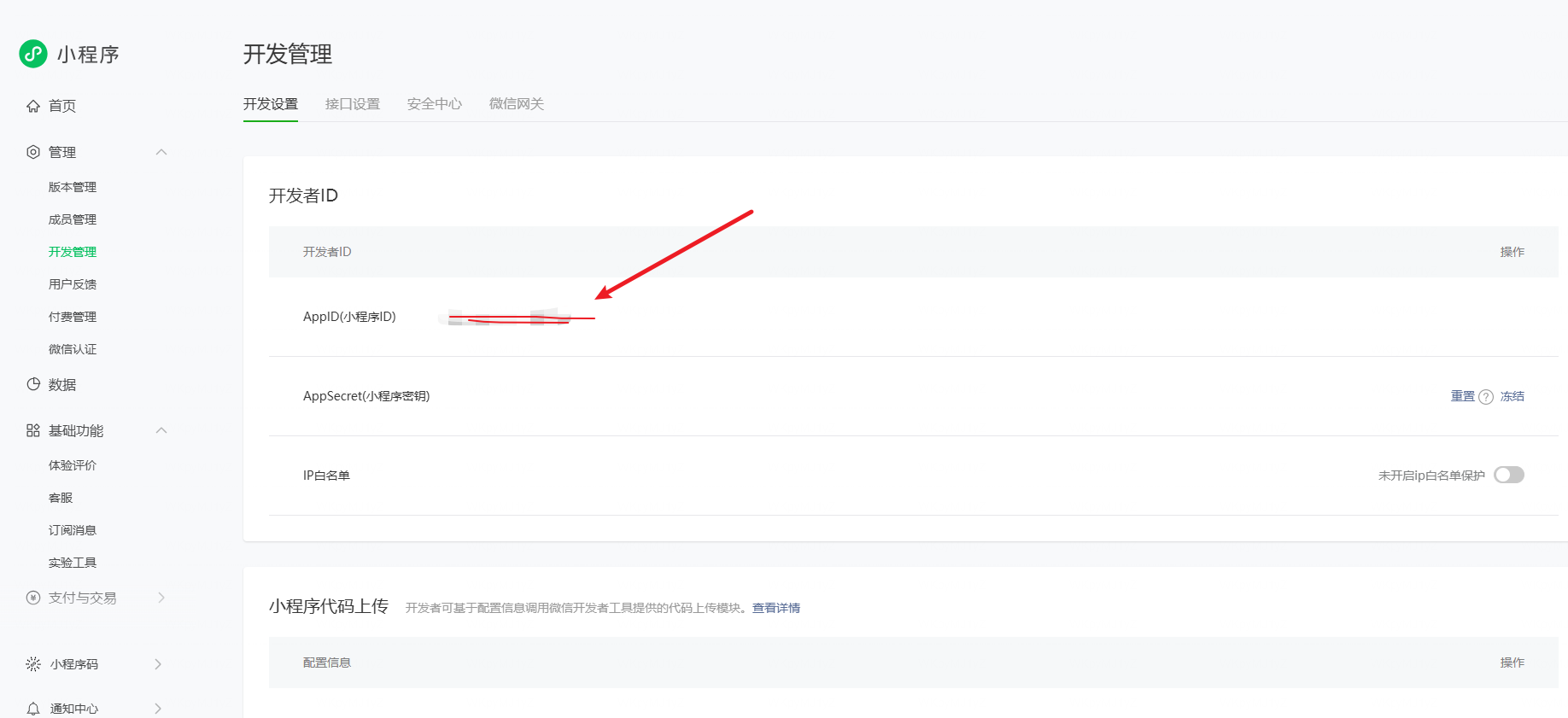
Task: Click the 小程序 title text
Action: 88,55
